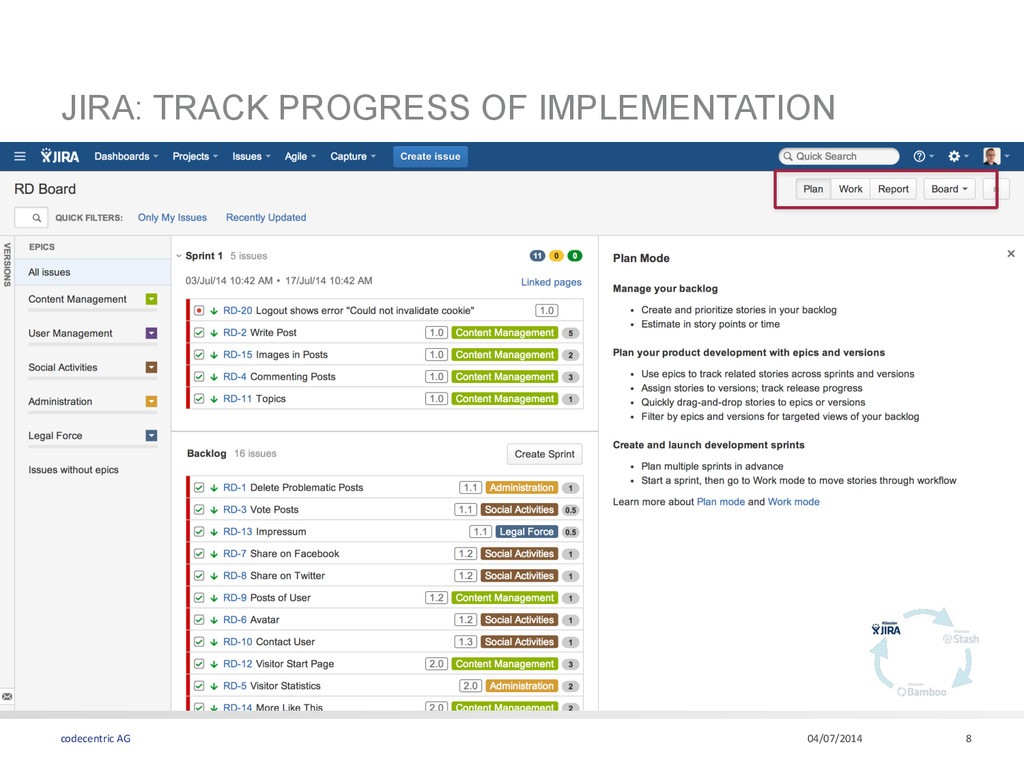Image resolution: width=1024 pixels, height=768 pixels.
Task: Apply Recently Updated quick filter
Action: click(266, 217)
